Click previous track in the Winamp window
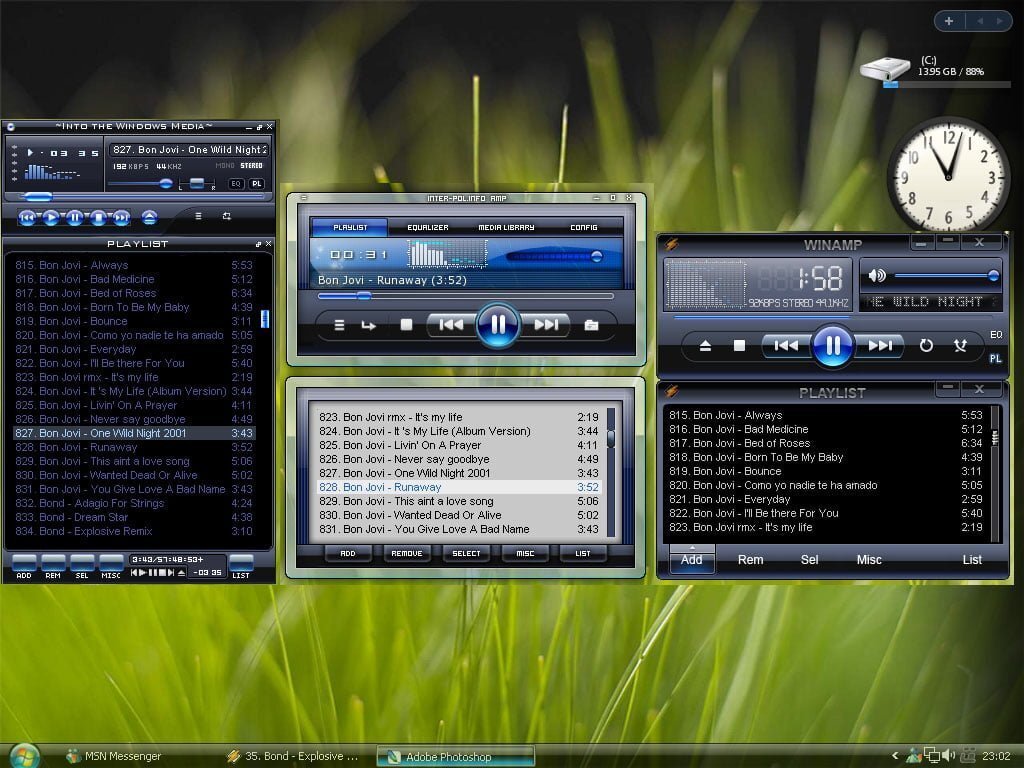The image size is (1024, 768). [x=786, y=345]
